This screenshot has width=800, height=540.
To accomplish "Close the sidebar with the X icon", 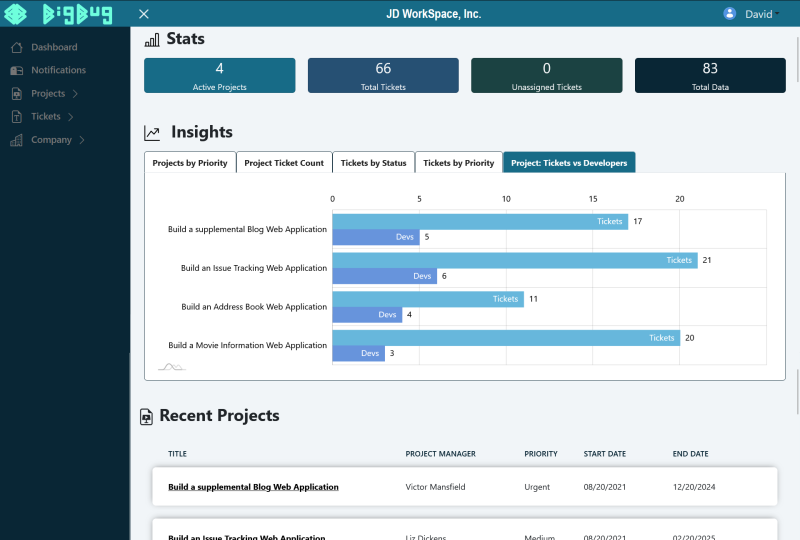I will pos(144,14).
